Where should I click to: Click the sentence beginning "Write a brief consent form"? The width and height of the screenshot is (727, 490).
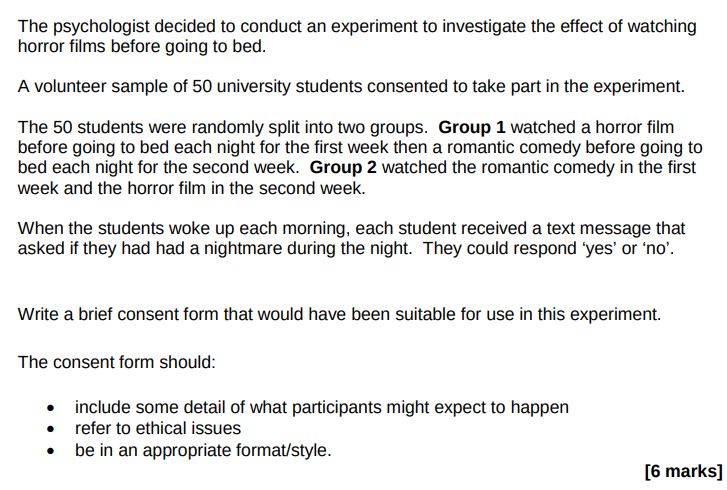coord(339,314)
